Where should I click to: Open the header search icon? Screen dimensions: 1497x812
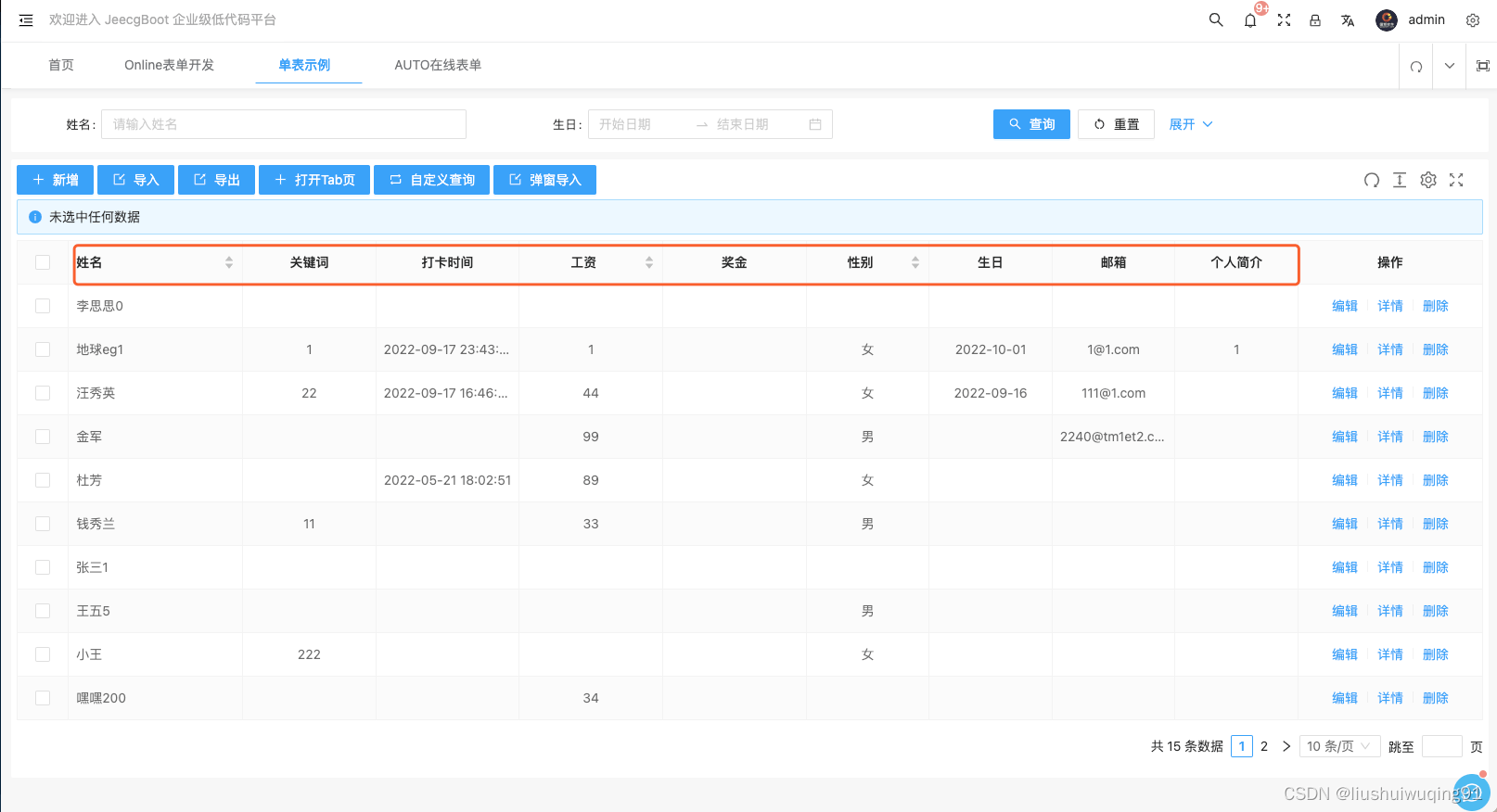click(1216, 19)
